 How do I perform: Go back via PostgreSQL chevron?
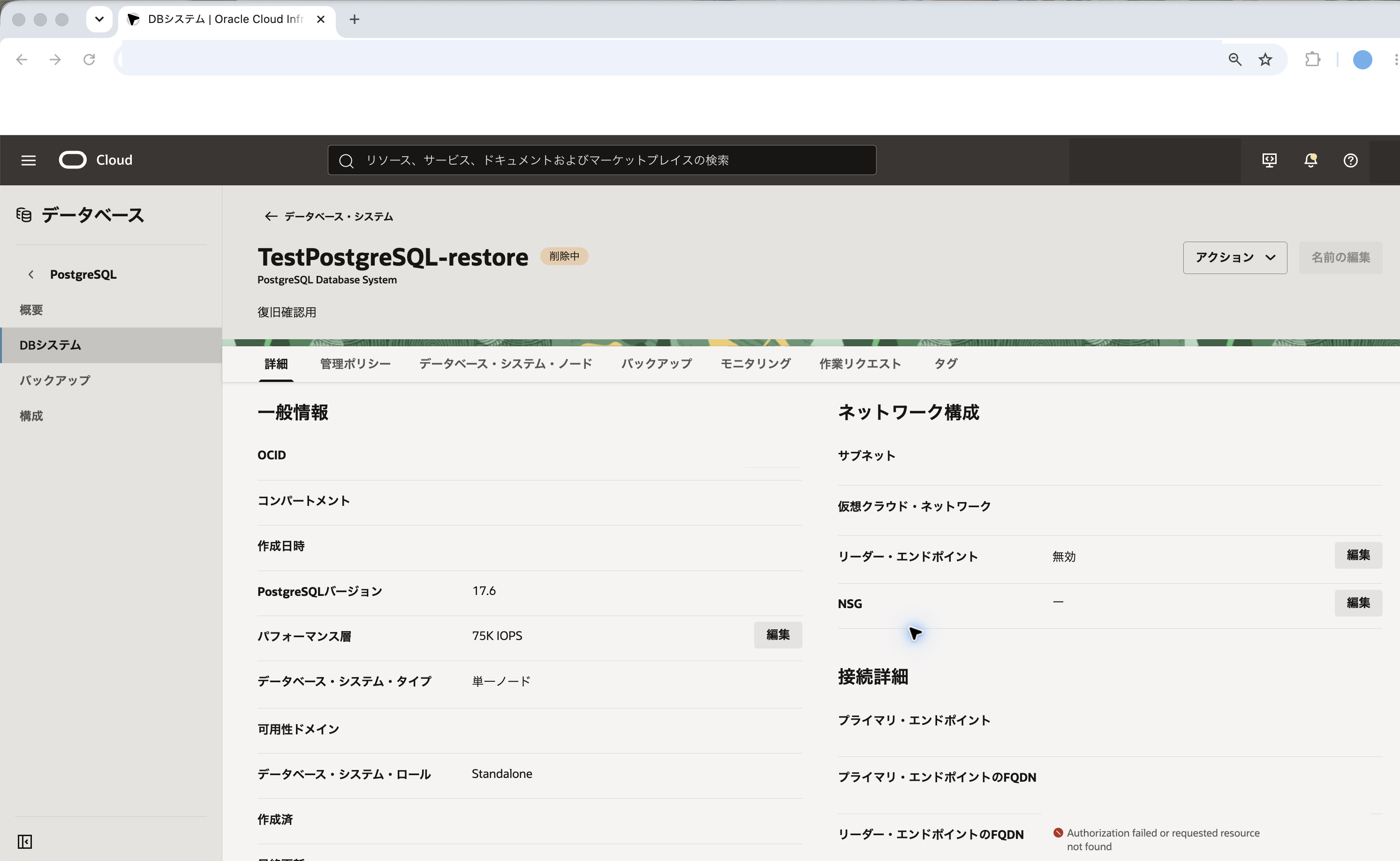tap(31, 274)
